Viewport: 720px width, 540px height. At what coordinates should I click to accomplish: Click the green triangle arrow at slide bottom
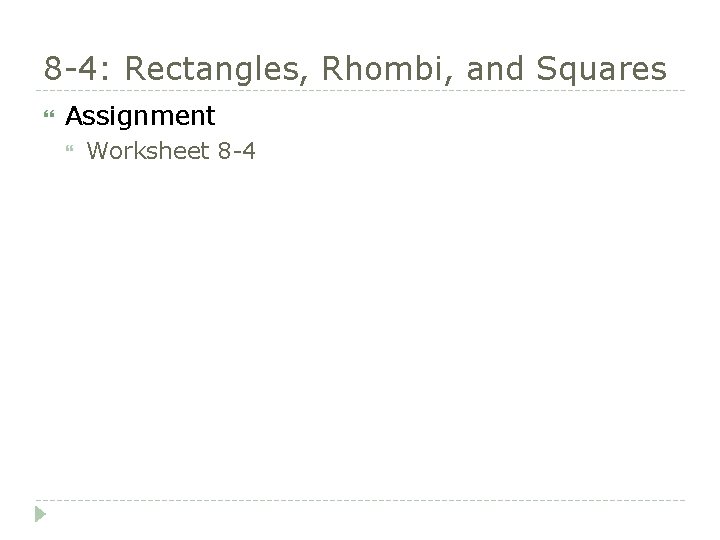tap(40, 514)
